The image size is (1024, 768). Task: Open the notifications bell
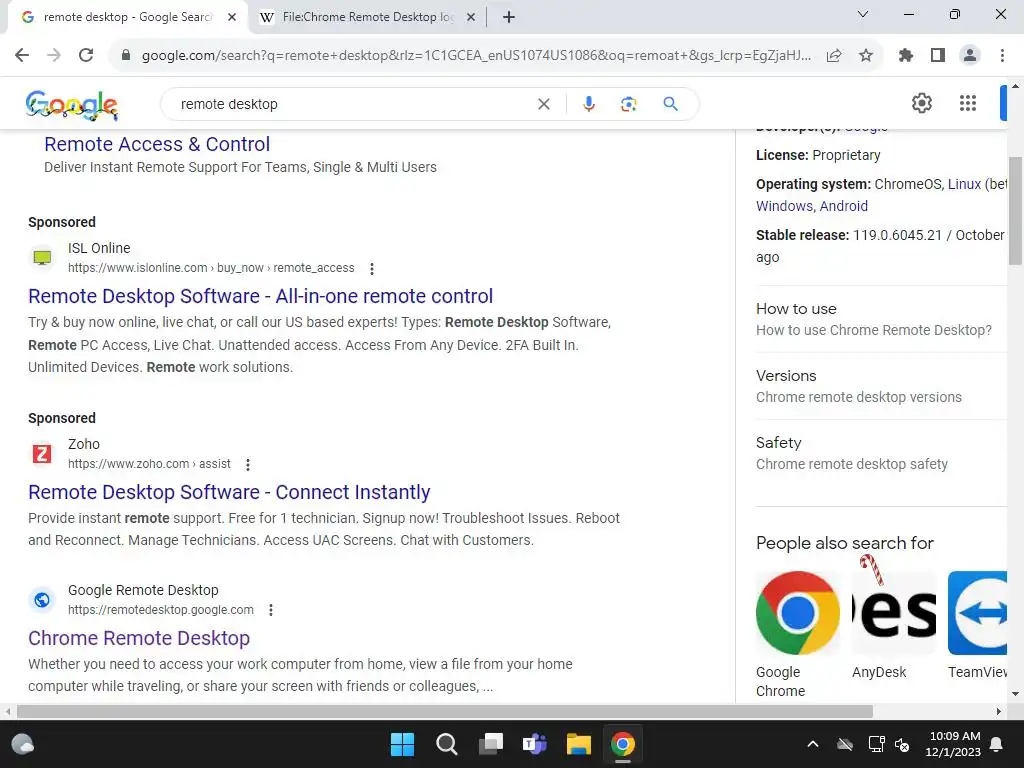tap(997, 744)
